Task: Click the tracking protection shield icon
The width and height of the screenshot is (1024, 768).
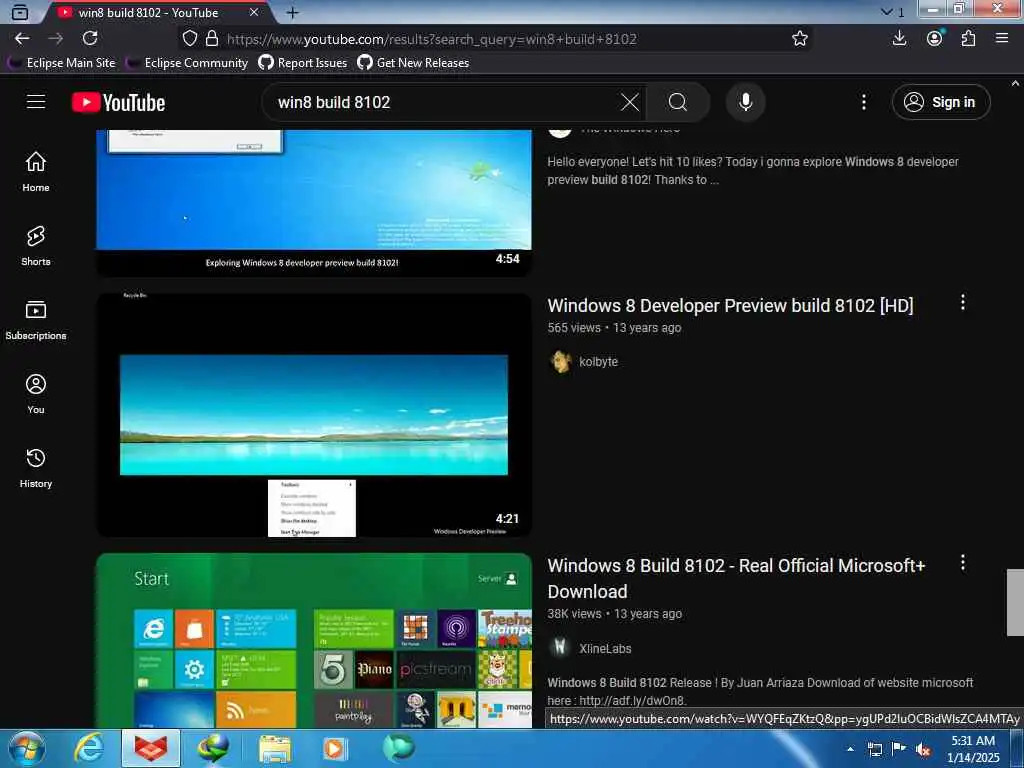Action: pyautogui.click(x=189, y=39)
